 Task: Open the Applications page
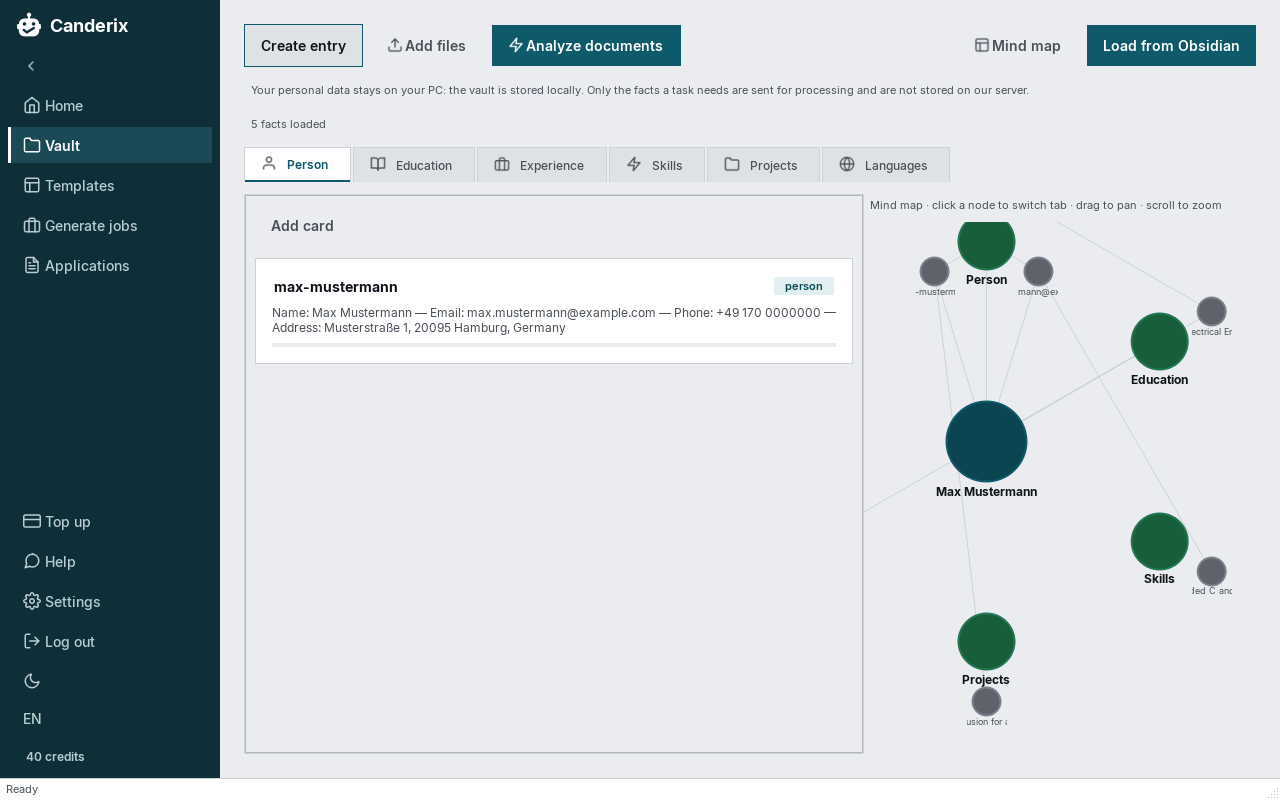110,265
